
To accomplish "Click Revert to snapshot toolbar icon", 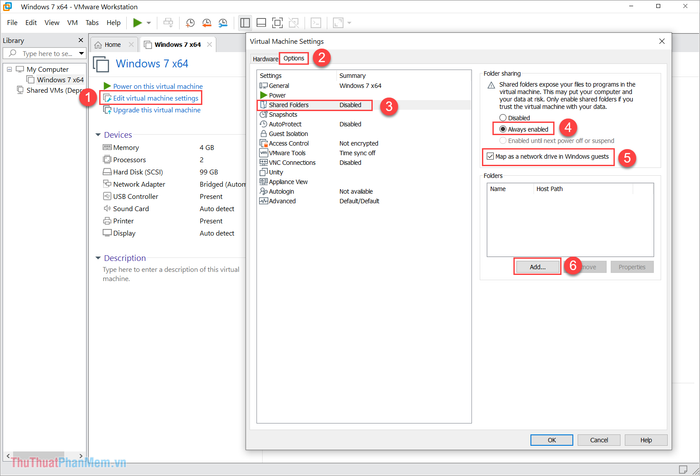I will (x=206, y=22).
